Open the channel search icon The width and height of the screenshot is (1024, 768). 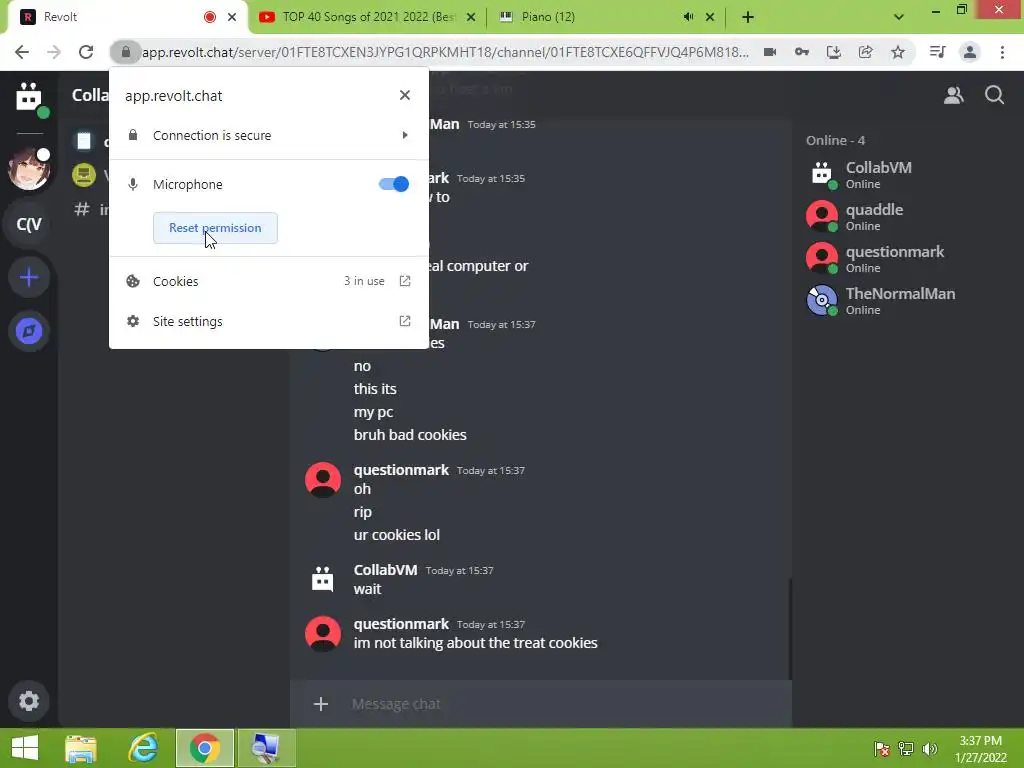(x=995, y=95)
